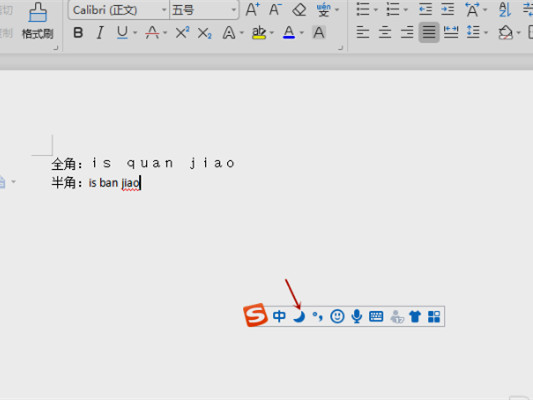
Task: Apply superscript formatting
Action: click(183, 33)
